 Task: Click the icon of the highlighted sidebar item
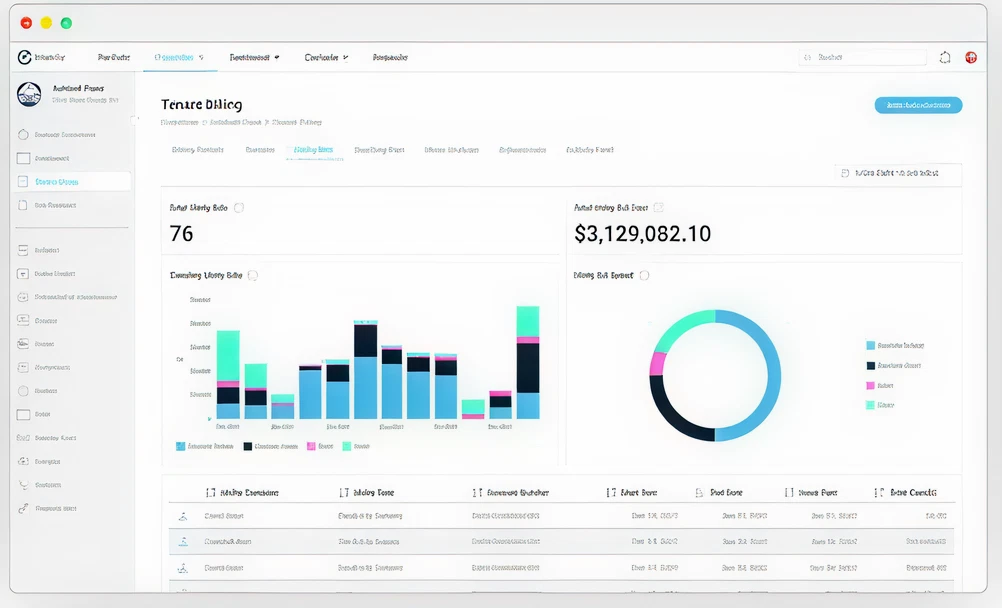[x=24, y=182]
